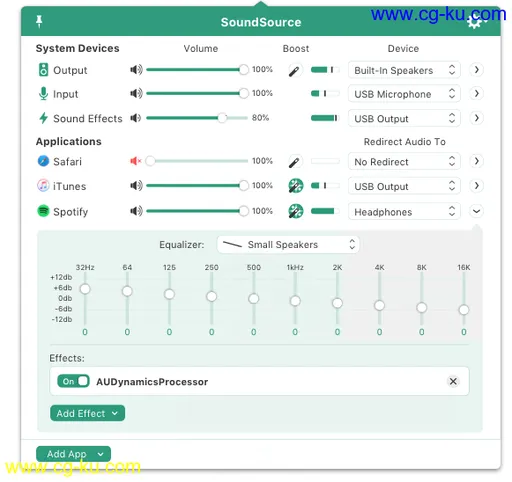Open the AUDynamicsProcessor effect row

click(x=259, y=381)
